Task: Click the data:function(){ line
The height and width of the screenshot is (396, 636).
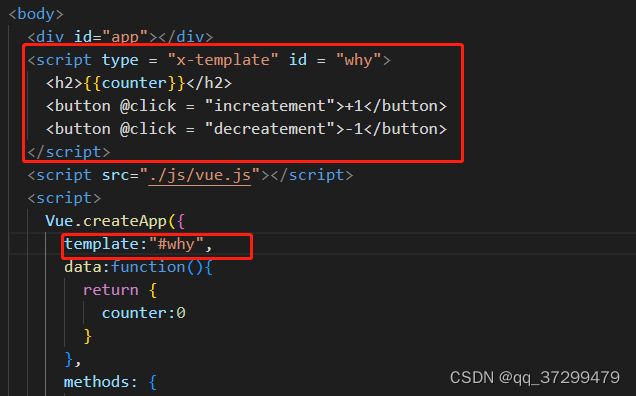Action: click(138, 267)
